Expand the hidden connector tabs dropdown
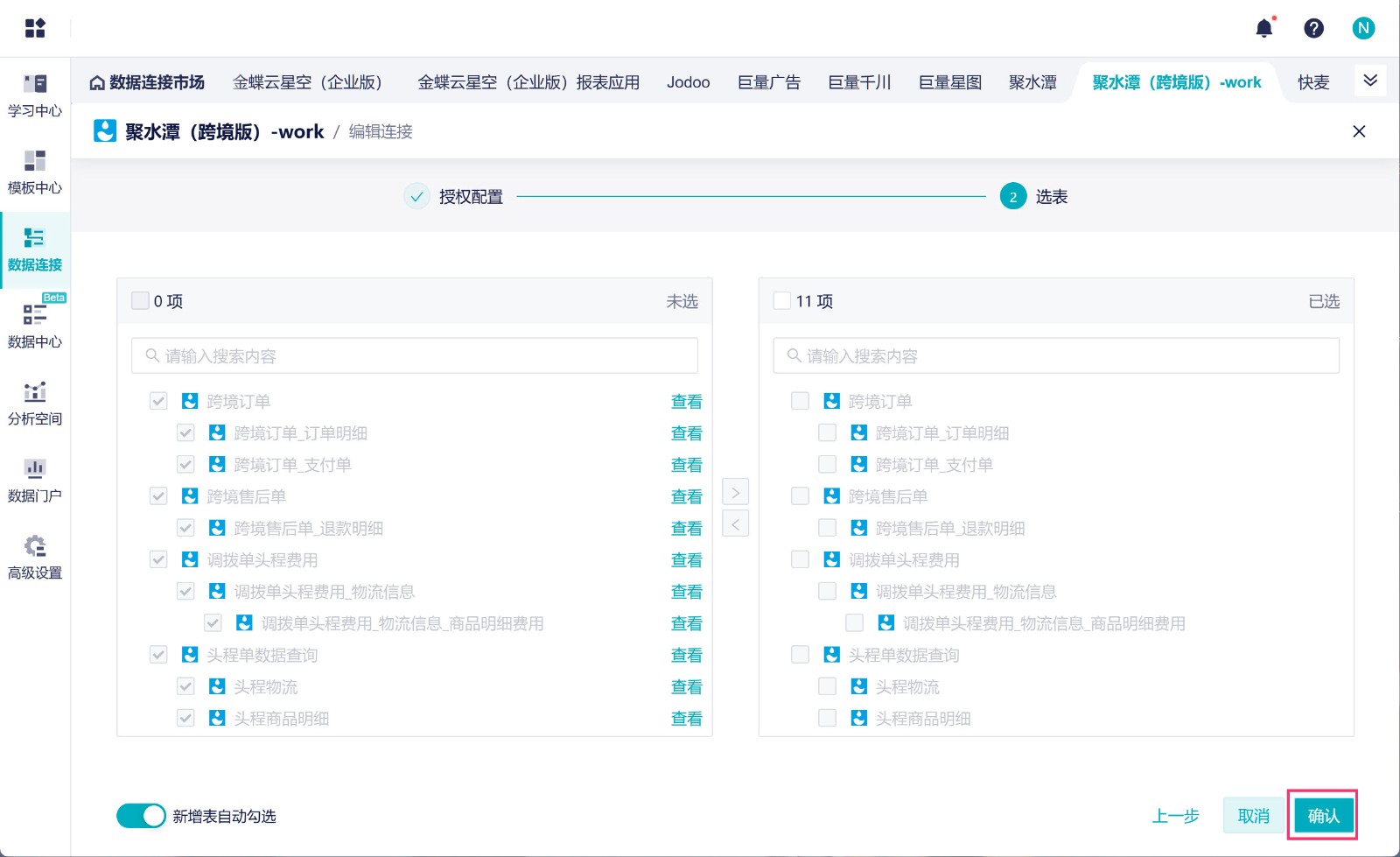1400x857 pixels. [1370, 81]
